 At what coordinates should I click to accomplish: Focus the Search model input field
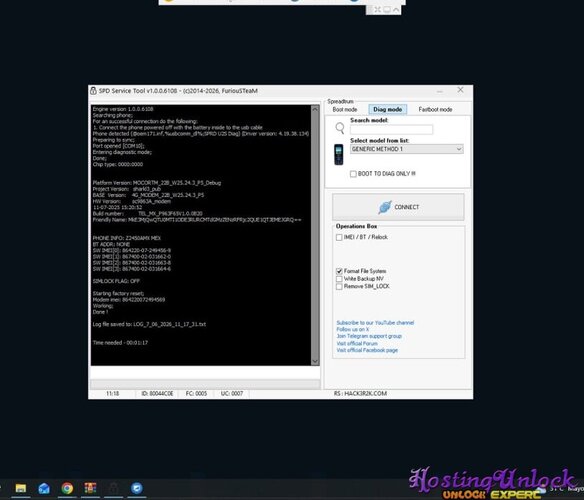coord(391,130)
